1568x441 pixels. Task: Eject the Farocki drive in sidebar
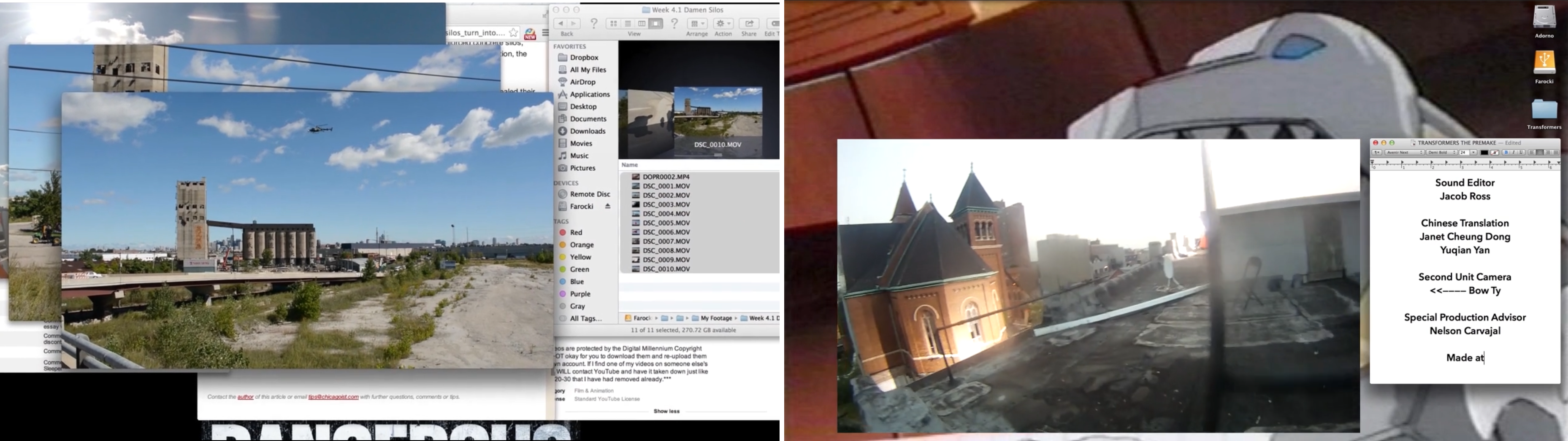[607, 206]
